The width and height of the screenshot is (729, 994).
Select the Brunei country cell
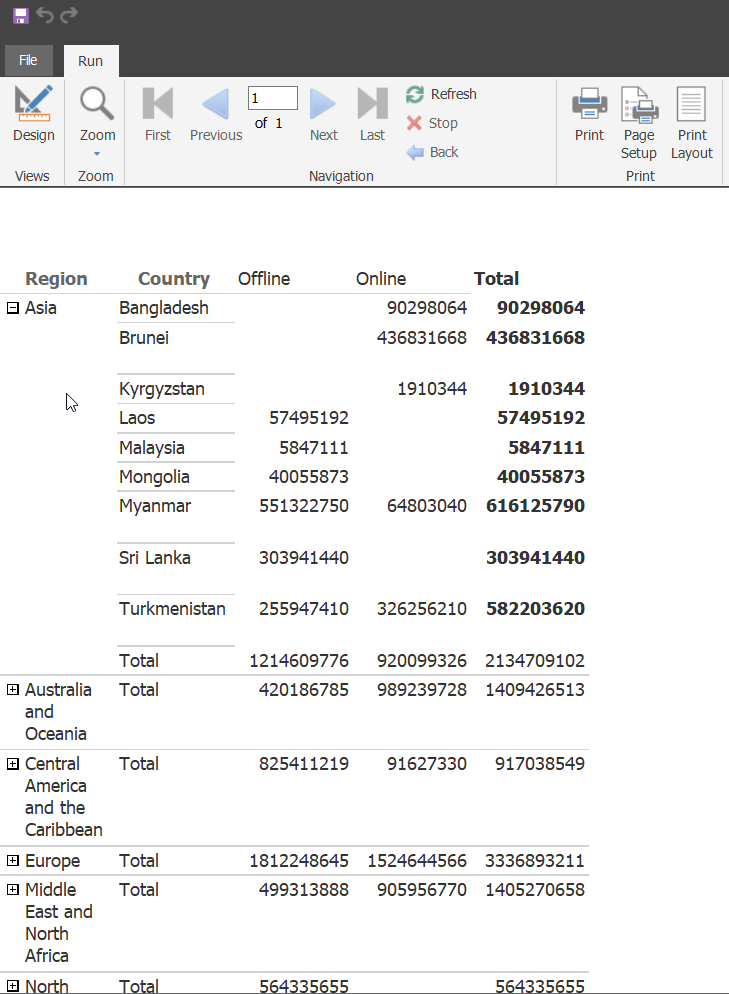coord(144,338)
